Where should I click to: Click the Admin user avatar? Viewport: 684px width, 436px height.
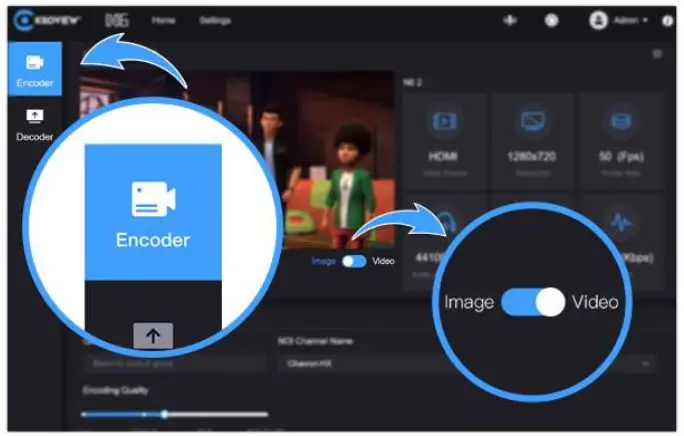pos(598,20)
